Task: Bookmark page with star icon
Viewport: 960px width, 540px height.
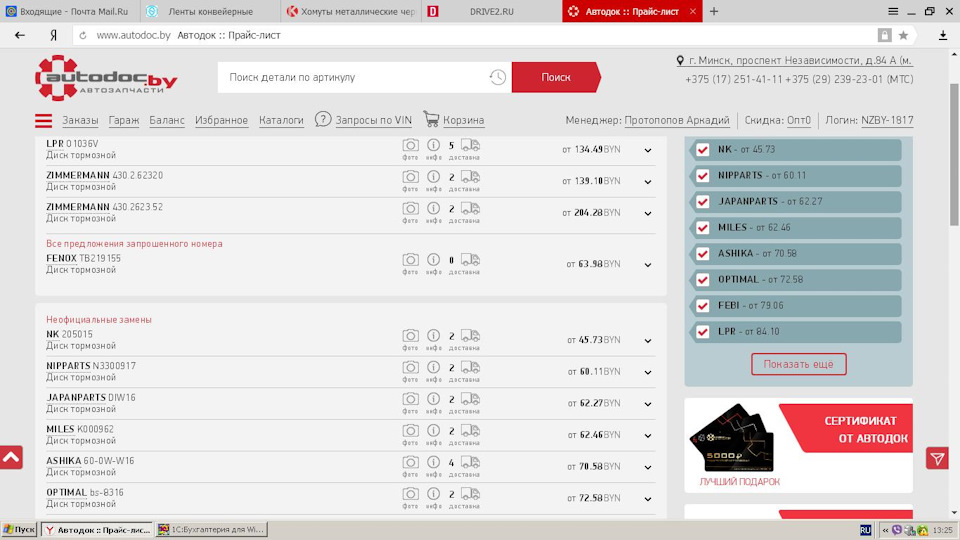Action: point(903,36)
